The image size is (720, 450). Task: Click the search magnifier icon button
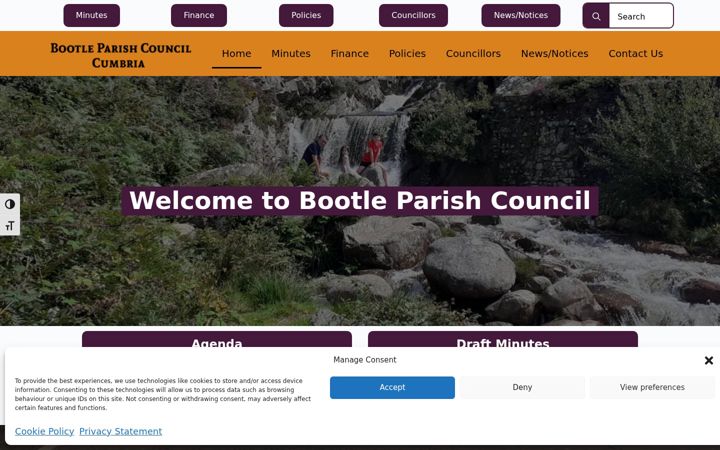coord(596,16)
